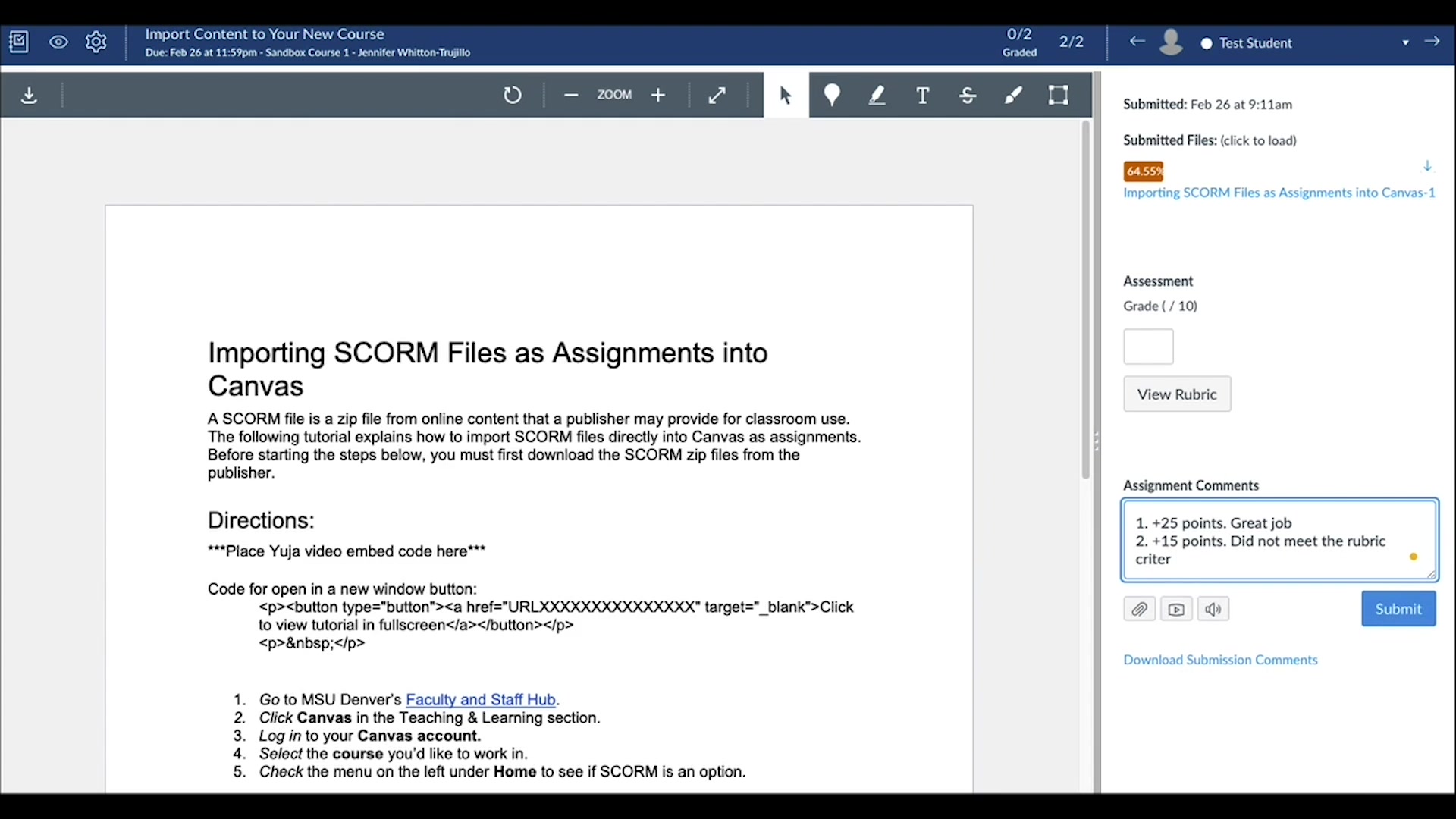Image resolution: width=1456 pixels, height=819 pixels.
Task: Click the View Rubric button
Action: click(1177, 394)
